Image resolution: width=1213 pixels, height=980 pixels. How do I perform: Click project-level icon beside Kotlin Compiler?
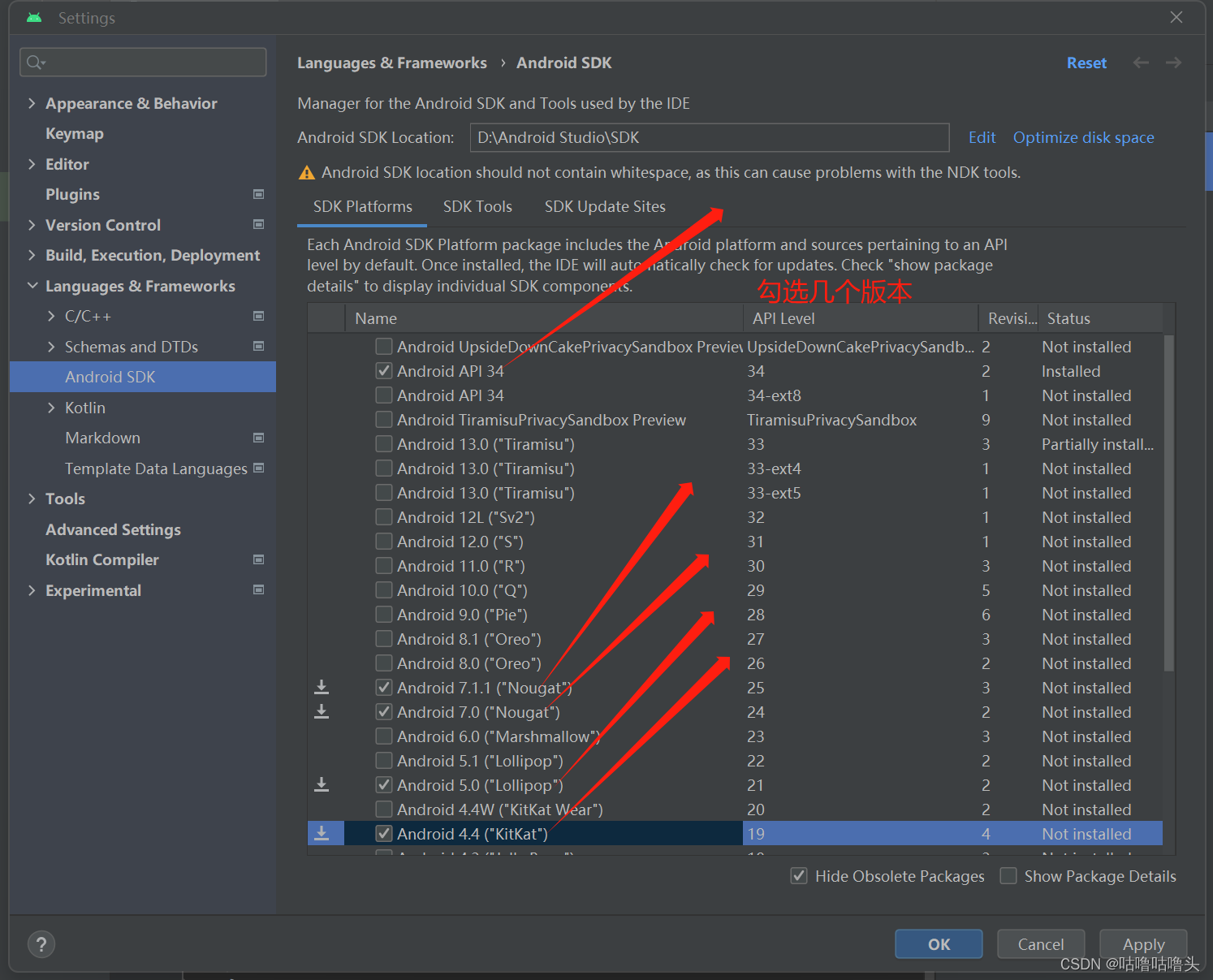(258, 559)
